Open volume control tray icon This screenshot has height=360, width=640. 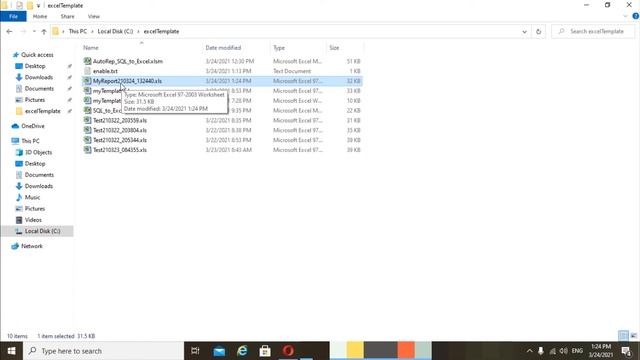564,351
